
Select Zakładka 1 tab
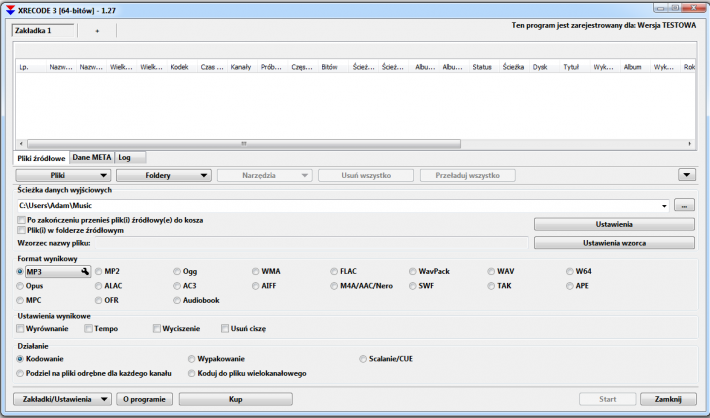pos(43,31)
